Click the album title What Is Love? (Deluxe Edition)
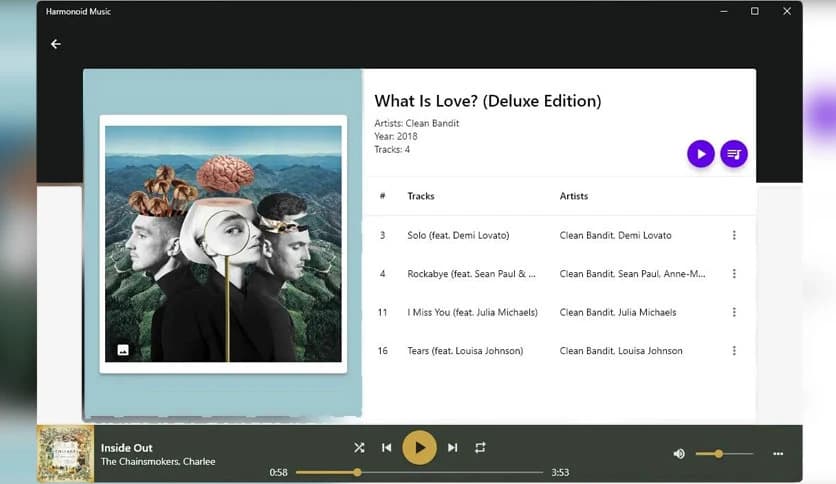The width and height of the screenshot is (836, 484). (x=487, y=101)
